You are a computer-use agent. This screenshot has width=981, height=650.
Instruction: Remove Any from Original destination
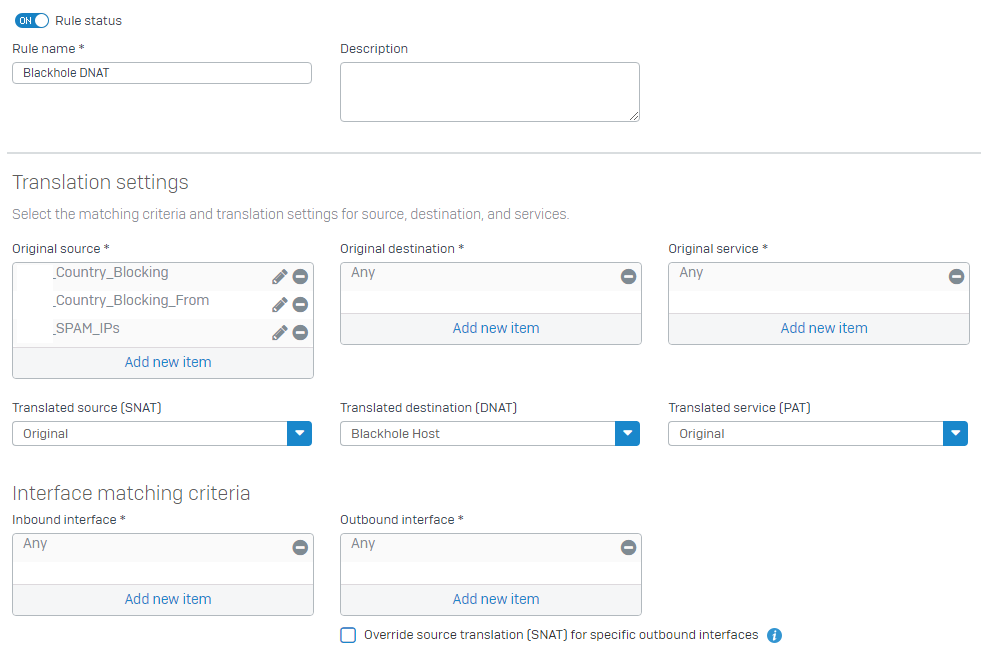pyautogui.click(x=628, y=277)
